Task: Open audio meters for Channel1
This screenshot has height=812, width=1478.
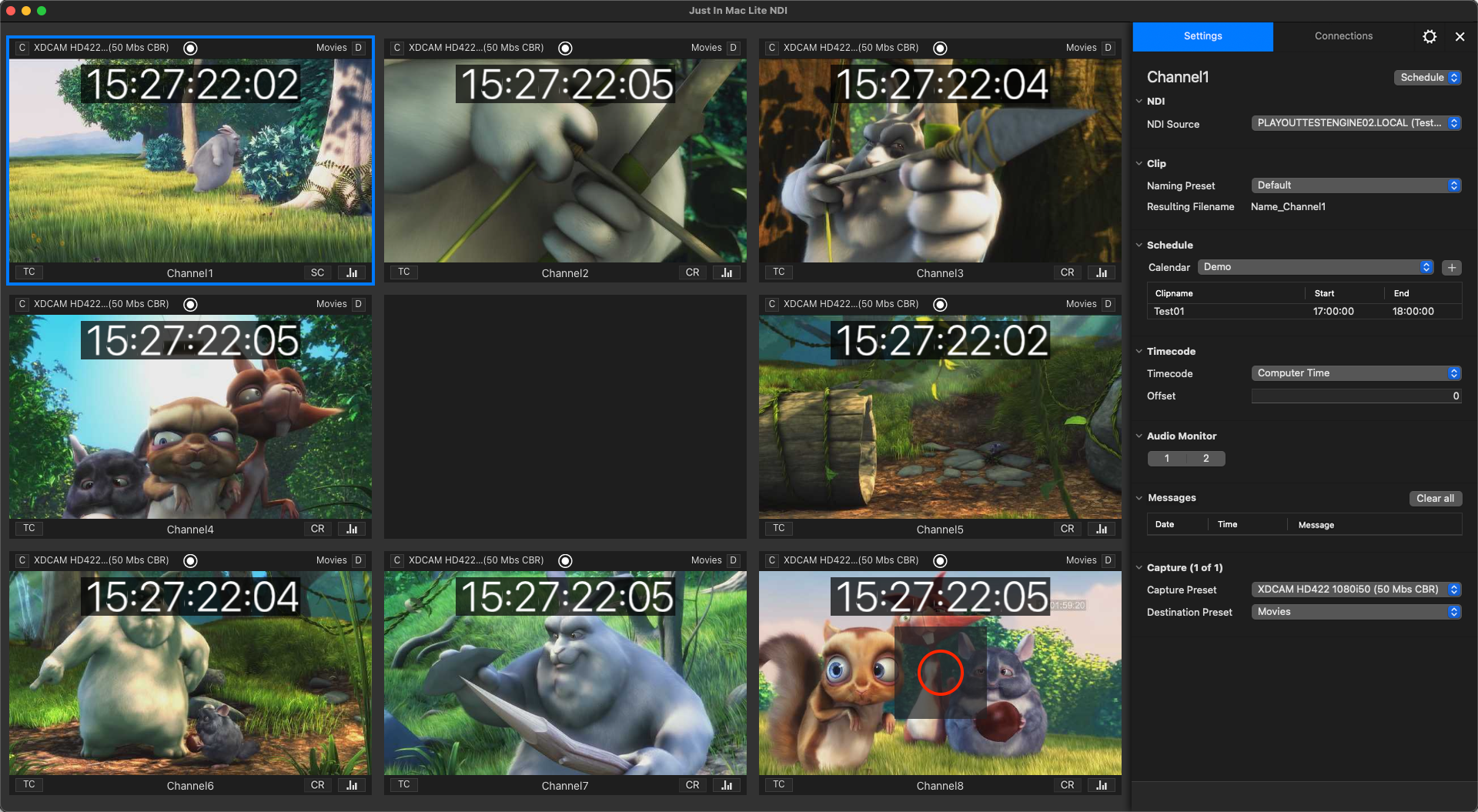Action: click(x=352, y=272)
